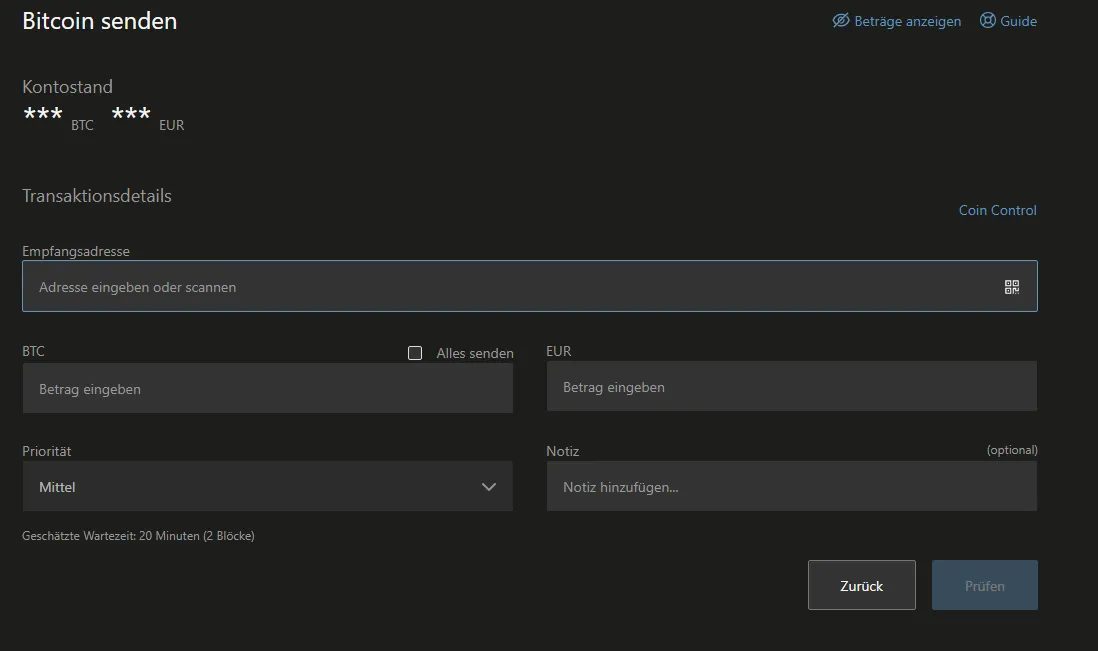Viewport: 1098px width, 651px height.
Task: Select the Notiz hinzufügen text field
Action: click(791, 486)
